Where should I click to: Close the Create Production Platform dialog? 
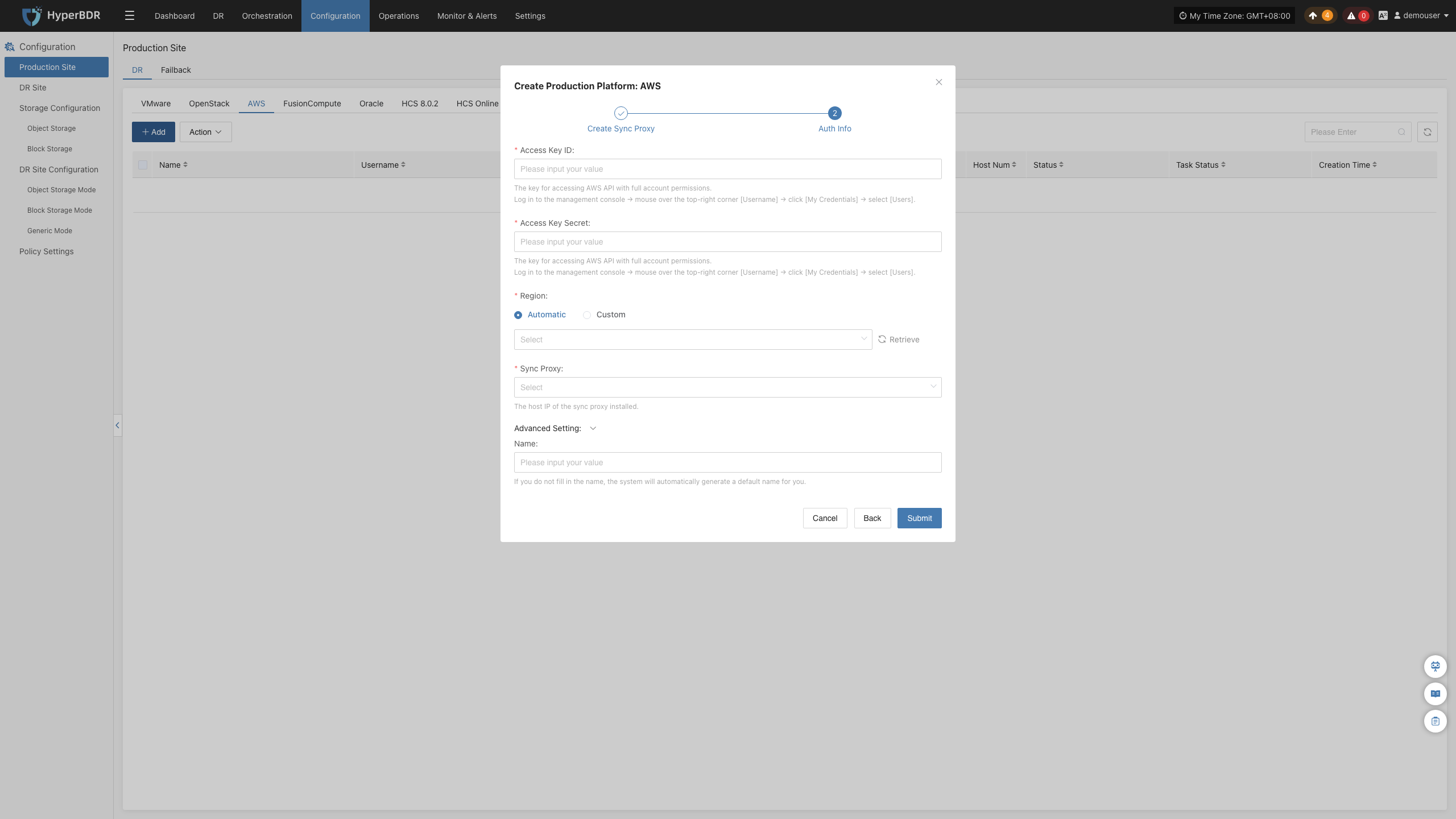click(939, 82)
